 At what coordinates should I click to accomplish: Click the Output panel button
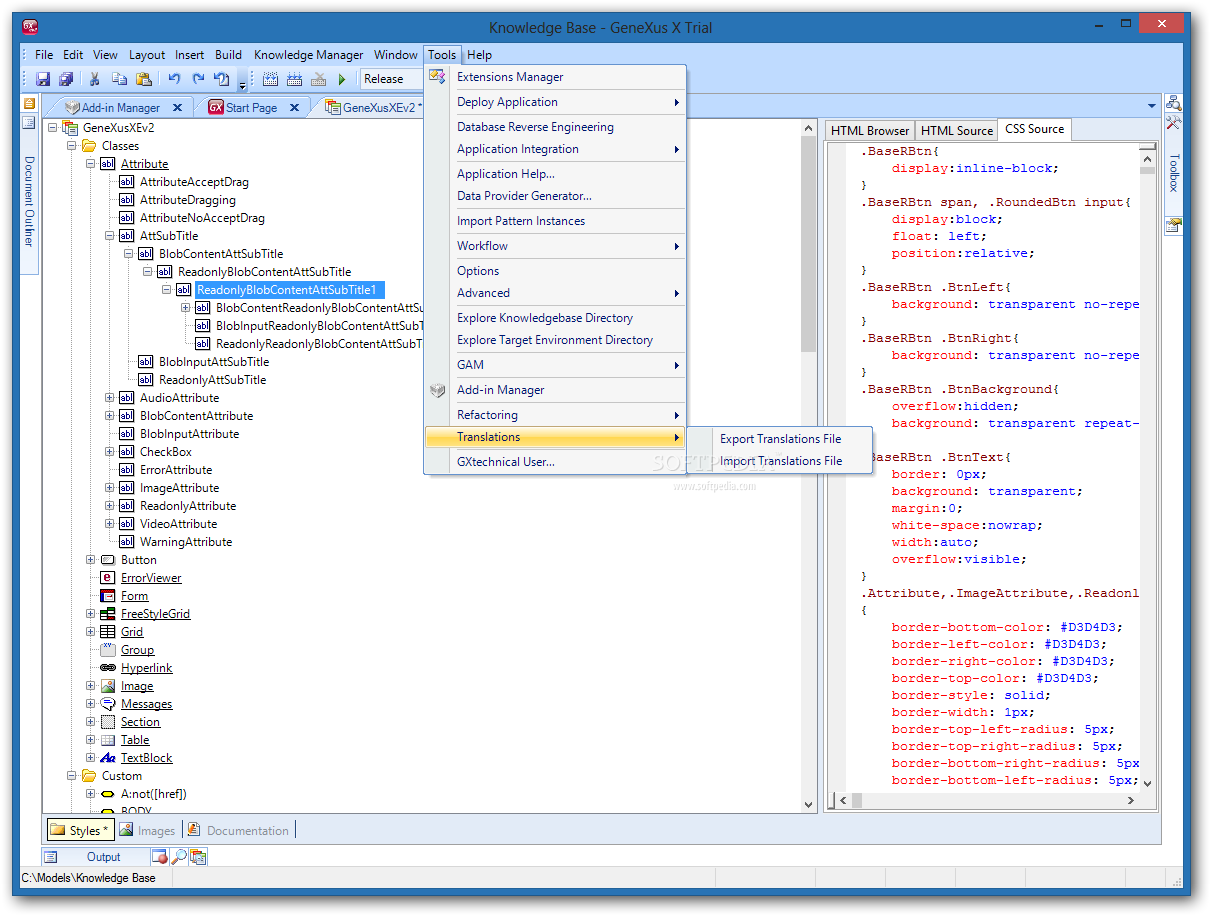coord(95,857)
